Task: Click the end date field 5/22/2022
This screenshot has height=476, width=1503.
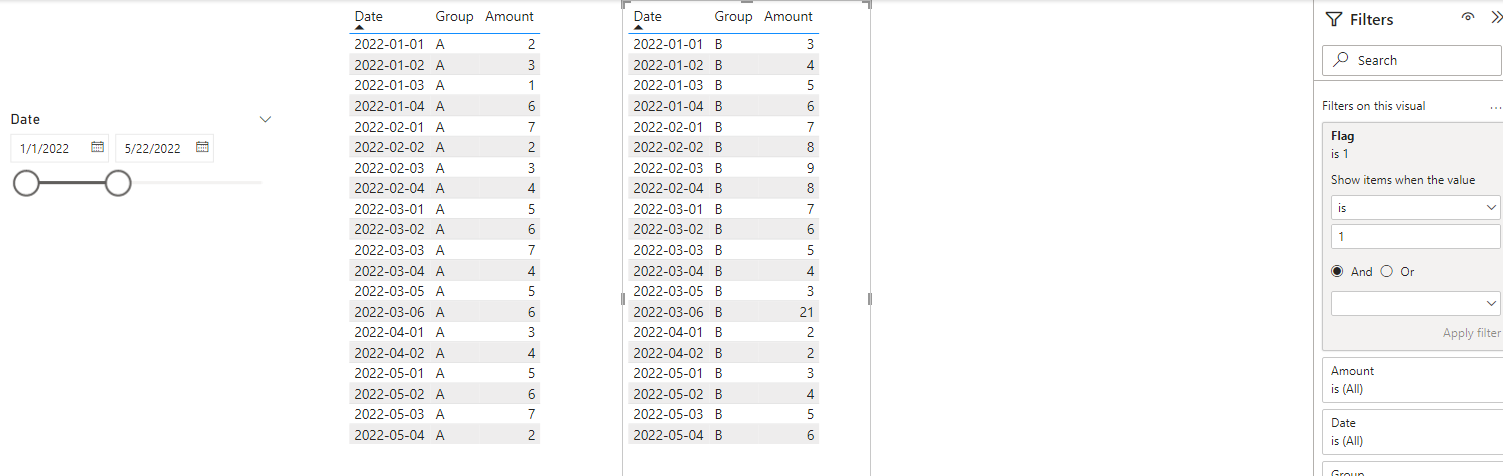Action: 164,148
